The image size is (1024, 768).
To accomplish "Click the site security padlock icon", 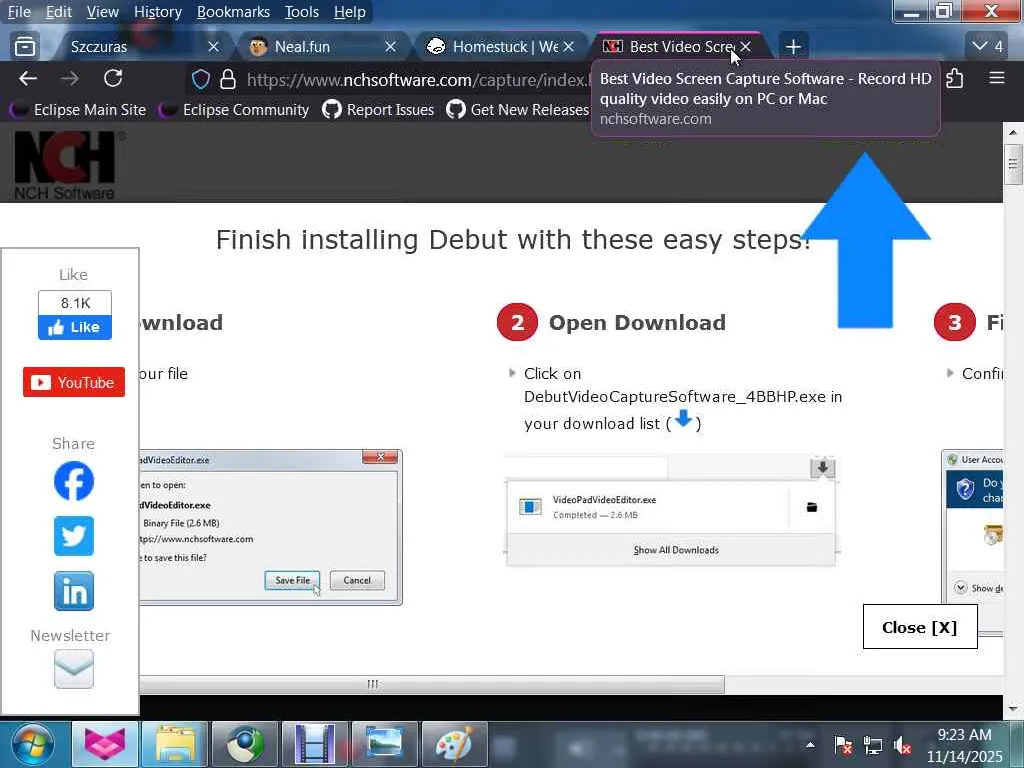I will [x=228, y=80].
